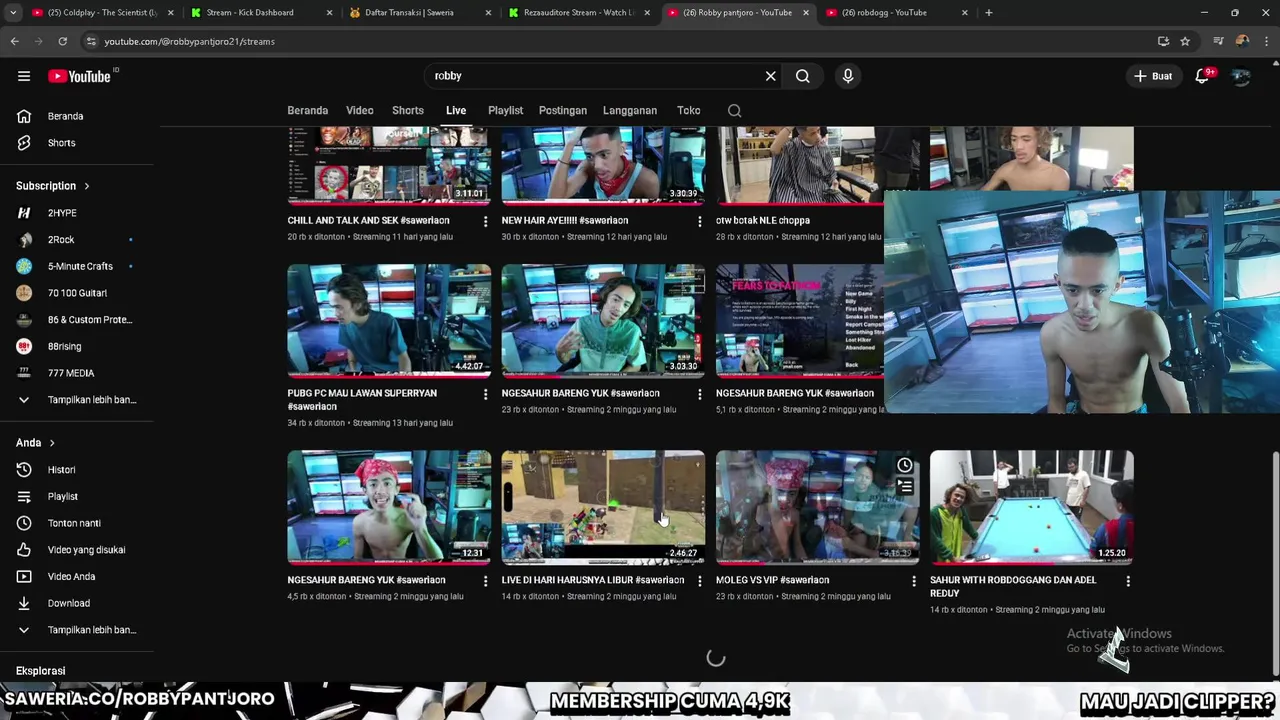Open options for CHILL AND TALK AND SEK video
The width and height of the screenshot is (1280, 720).
coord(485,221)
